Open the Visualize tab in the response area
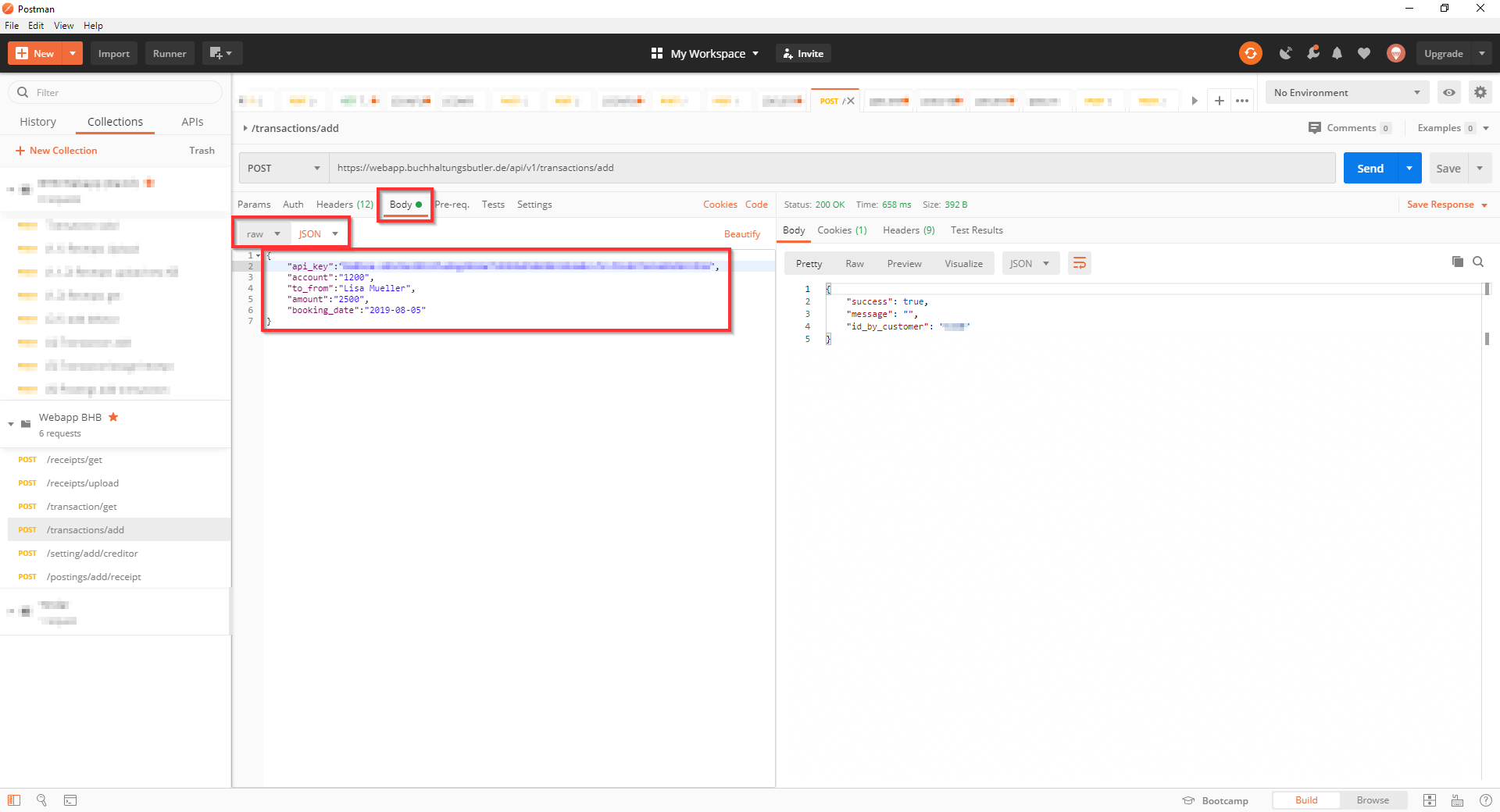 coord(962,263)
